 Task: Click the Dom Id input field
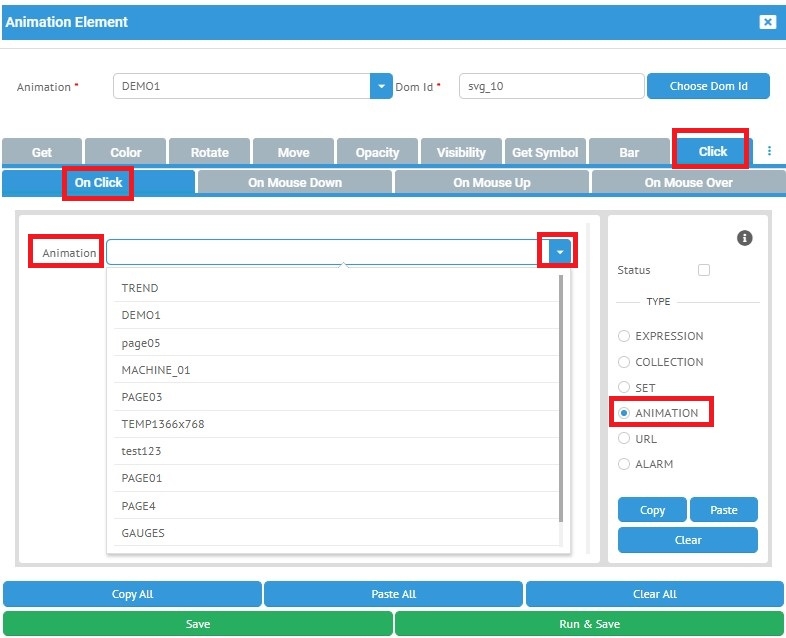pyautogui.click(x=551, y=87)
